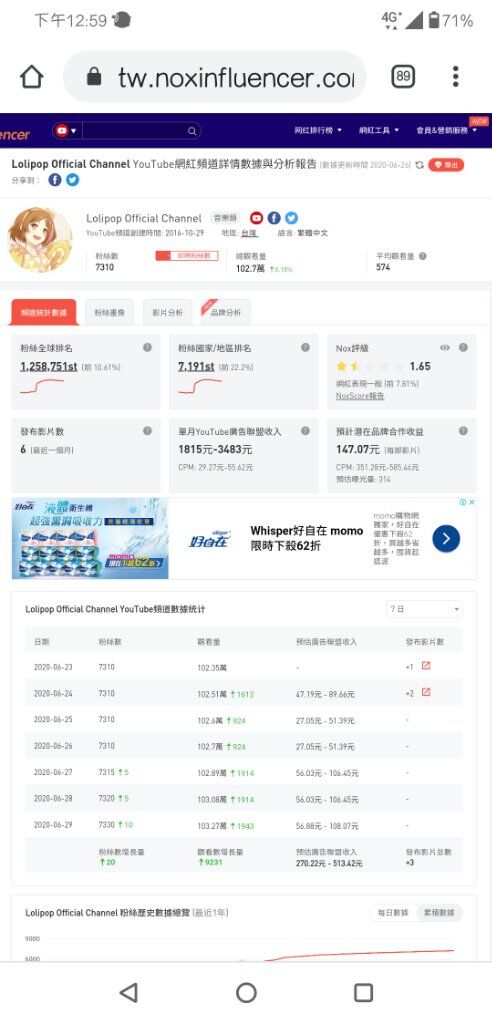Open the 7日 period dropdown
Screen dimensions: 492x1024
point(424,609)
